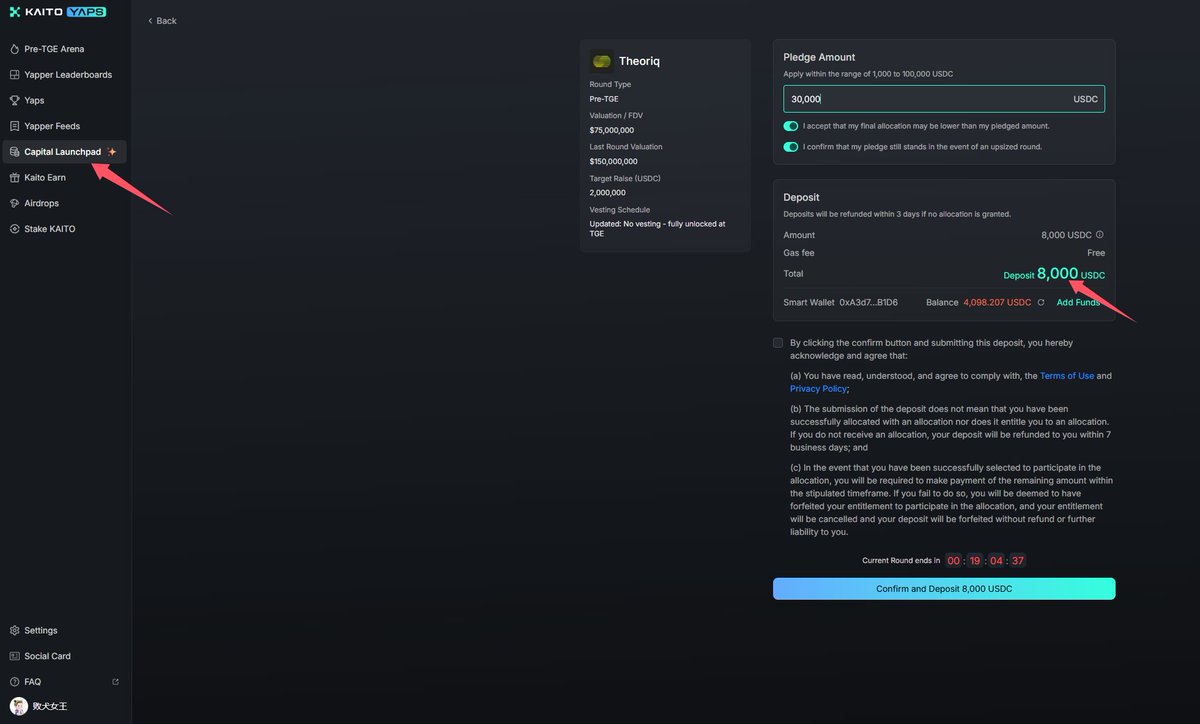Click the vesting schedule update text
Viewport: 1200px width, 724px height.
pyautogui.click(x=658, y=229)
